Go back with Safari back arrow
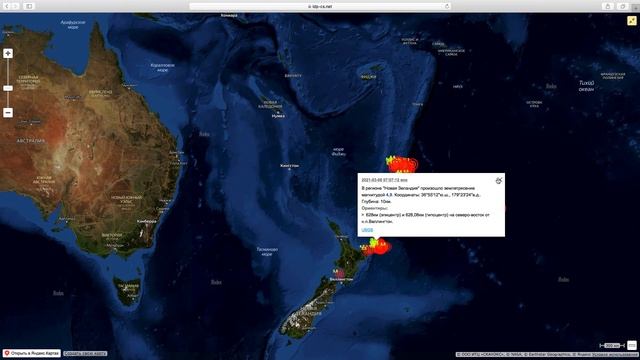This screenshot has height=360, width=640. 7,6
